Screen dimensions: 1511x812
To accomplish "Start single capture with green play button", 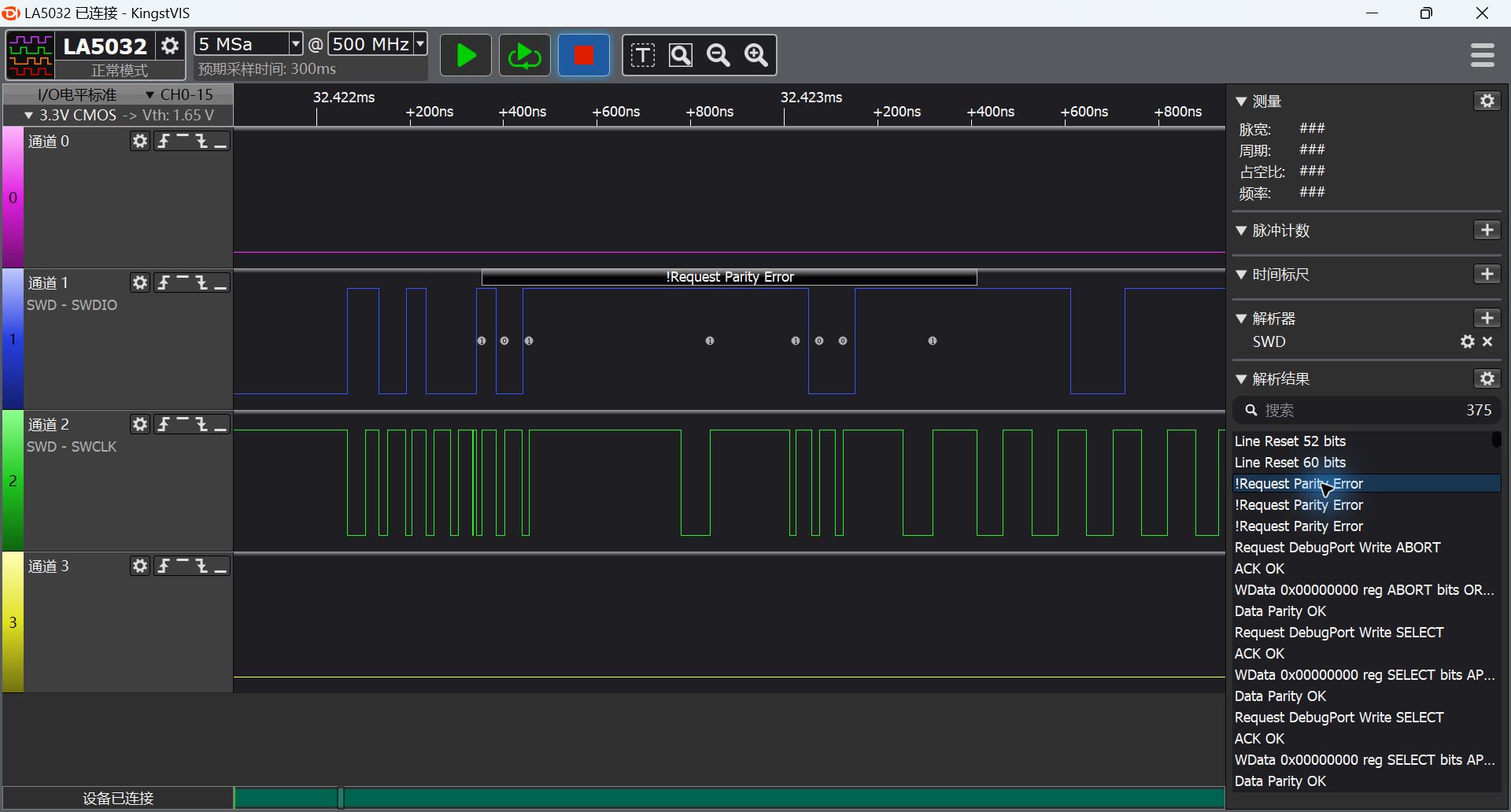I will [465, 55].
